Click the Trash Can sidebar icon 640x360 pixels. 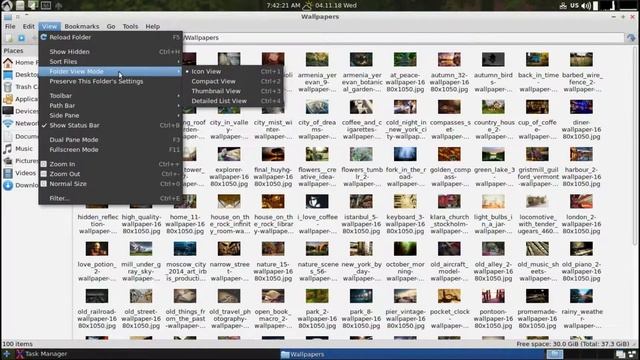[8, 87]
